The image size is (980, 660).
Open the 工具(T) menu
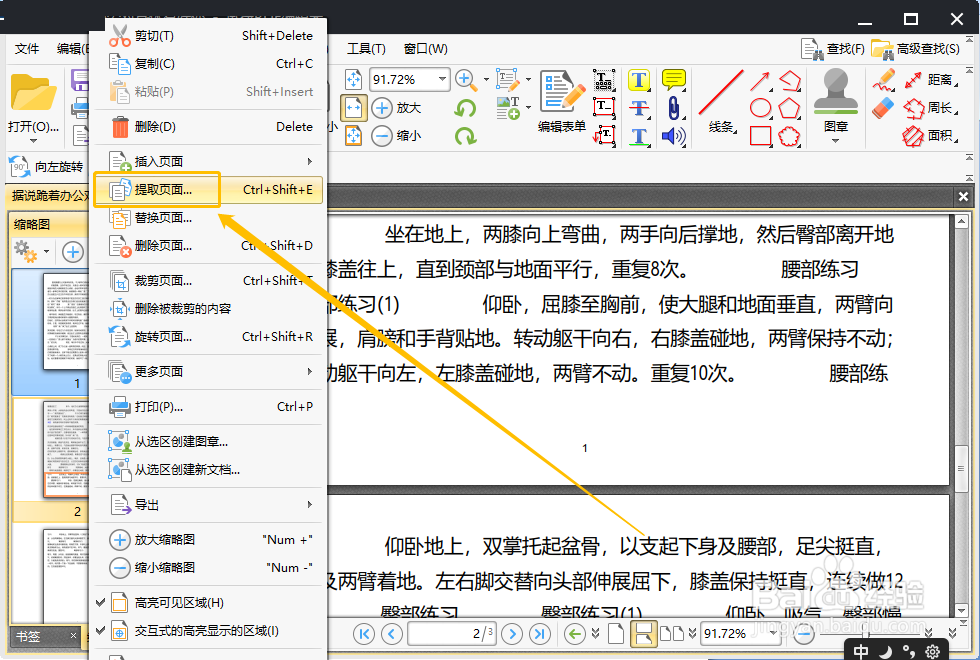366,48
